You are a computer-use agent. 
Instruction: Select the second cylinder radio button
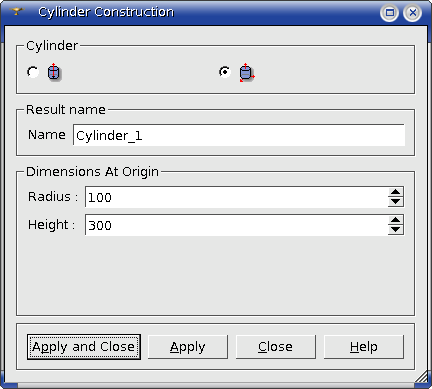[225, 72]
